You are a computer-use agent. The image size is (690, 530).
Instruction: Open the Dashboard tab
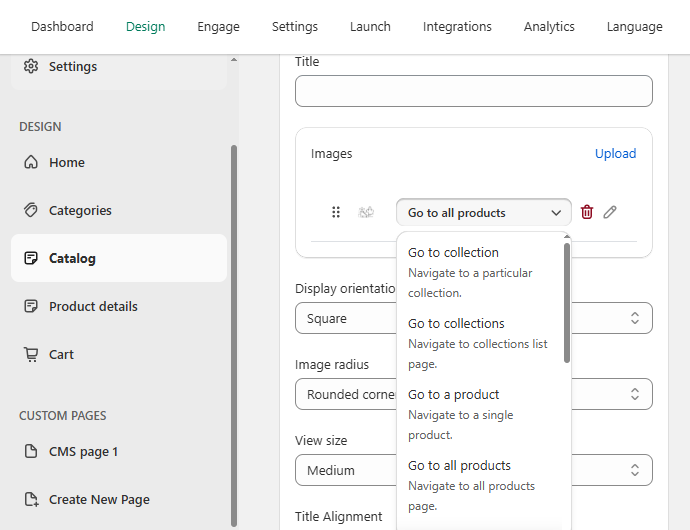pos(62,27)
